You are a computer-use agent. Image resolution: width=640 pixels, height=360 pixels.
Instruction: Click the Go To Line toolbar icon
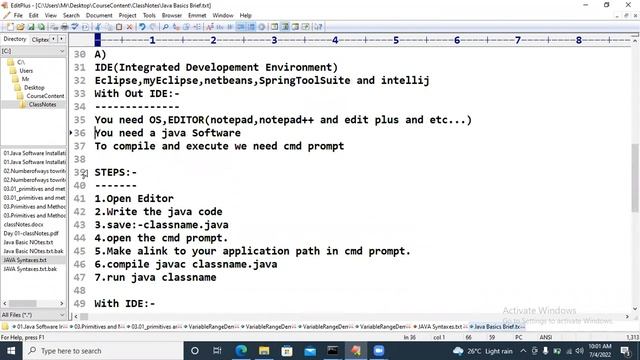pos(196,27)
